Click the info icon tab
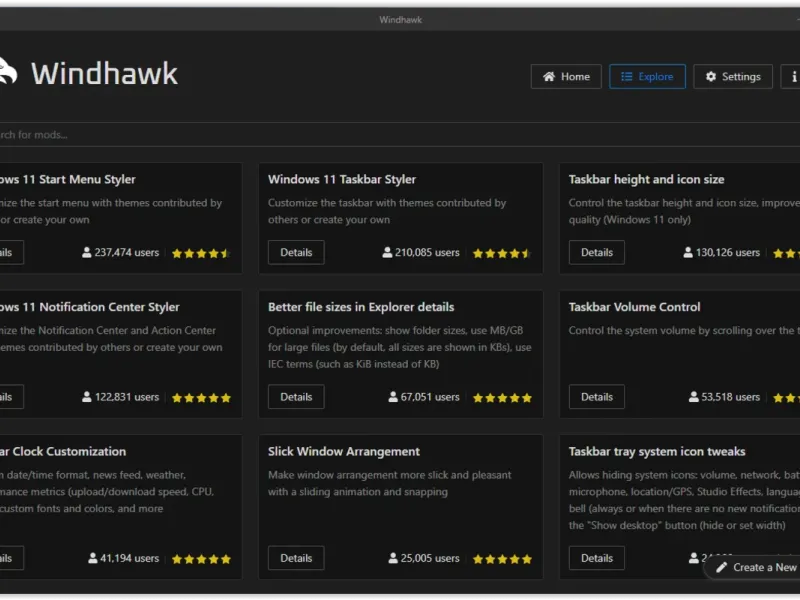The height and width of the screenshot is (600, 800). (791, 77)
